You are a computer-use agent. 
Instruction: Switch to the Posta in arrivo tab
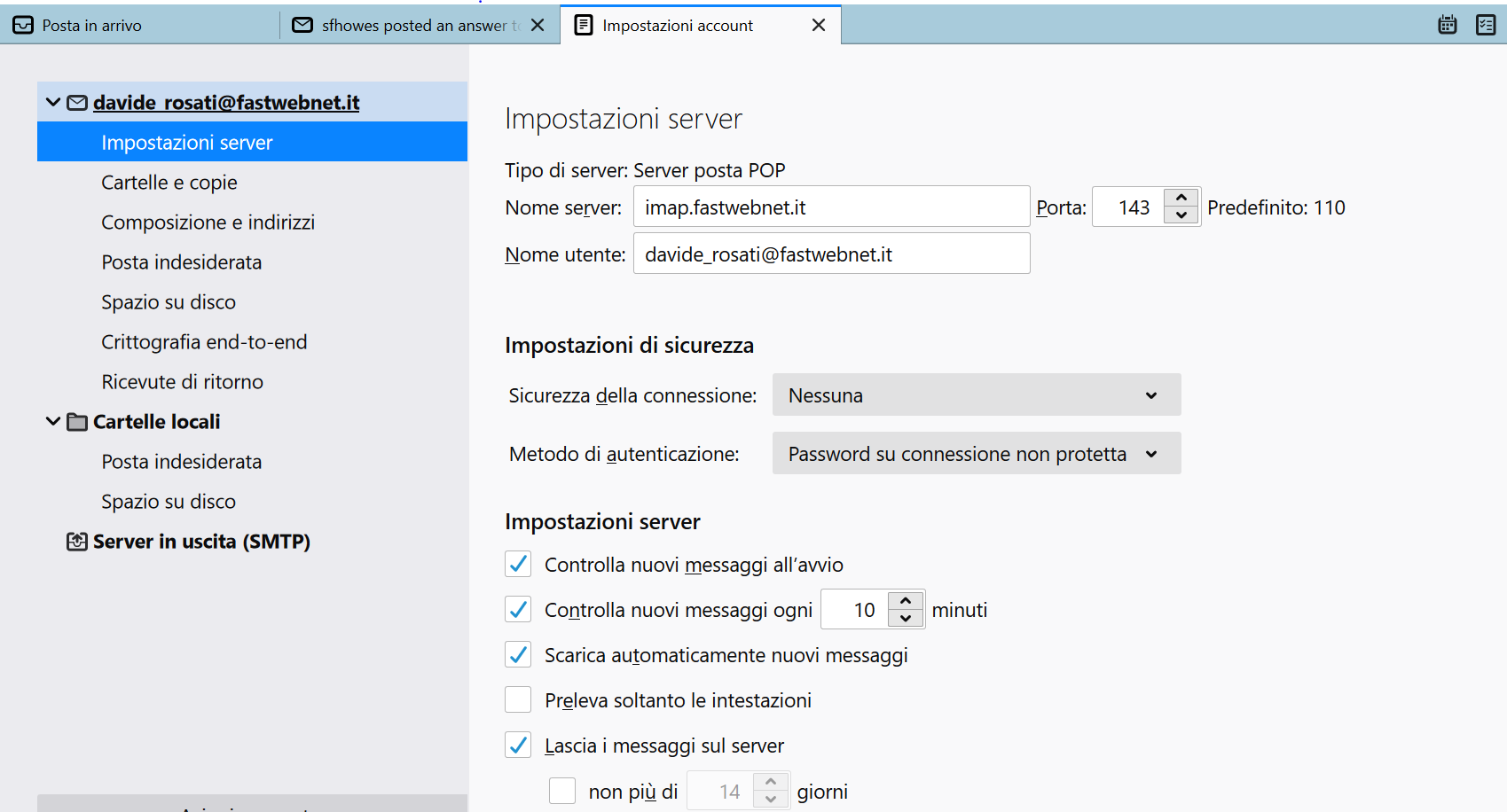click(92, 26)
